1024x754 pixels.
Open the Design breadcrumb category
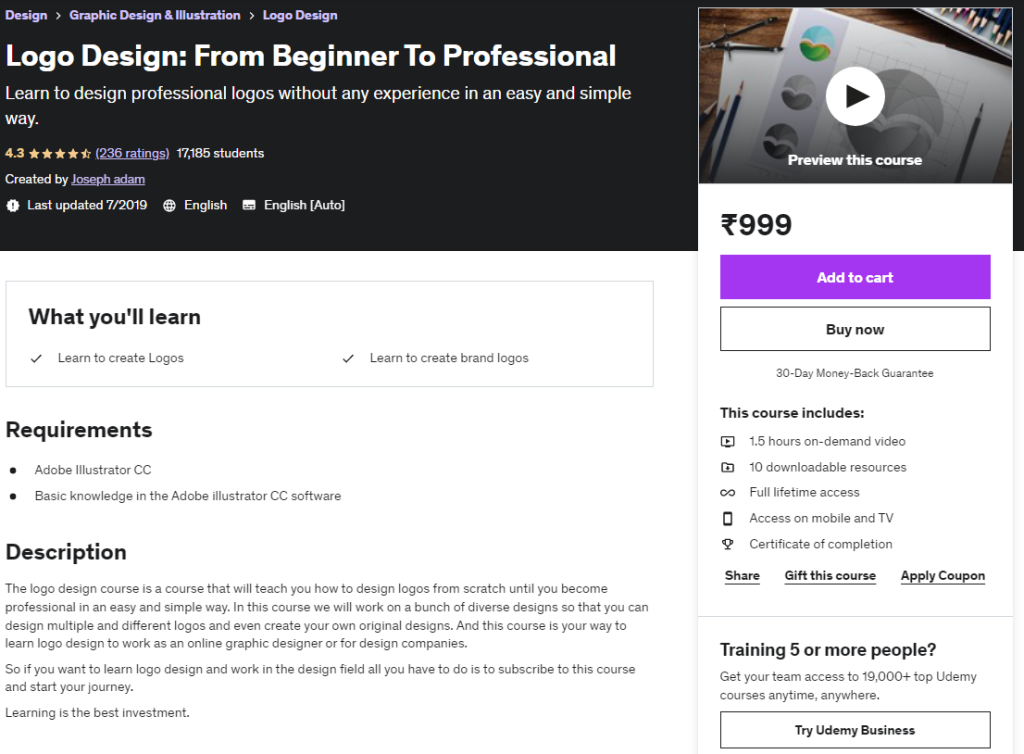point(26,15)
